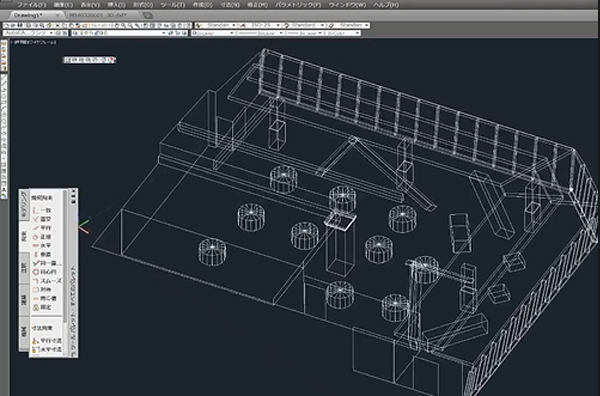Click the ワイヤフレーム viewport label
Viewport: 600px width, 396px height.
tap(35, 42)
